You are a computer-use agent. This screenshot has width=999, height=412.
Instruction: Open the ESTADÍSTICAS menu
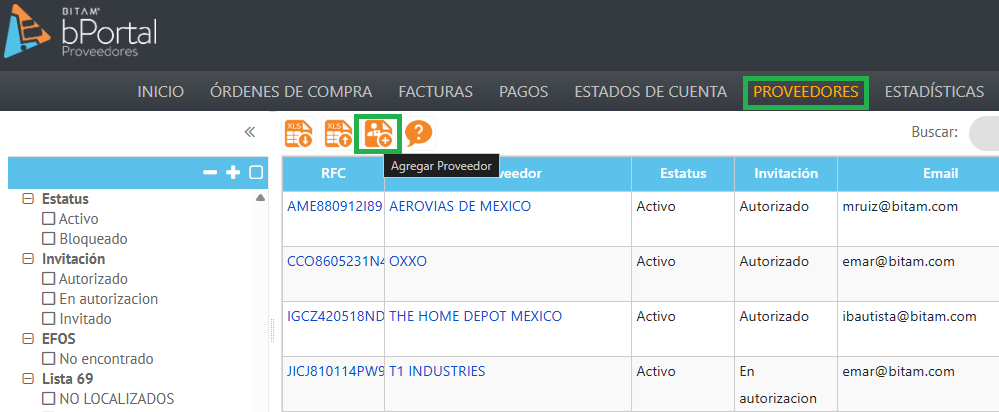(934, 92)
